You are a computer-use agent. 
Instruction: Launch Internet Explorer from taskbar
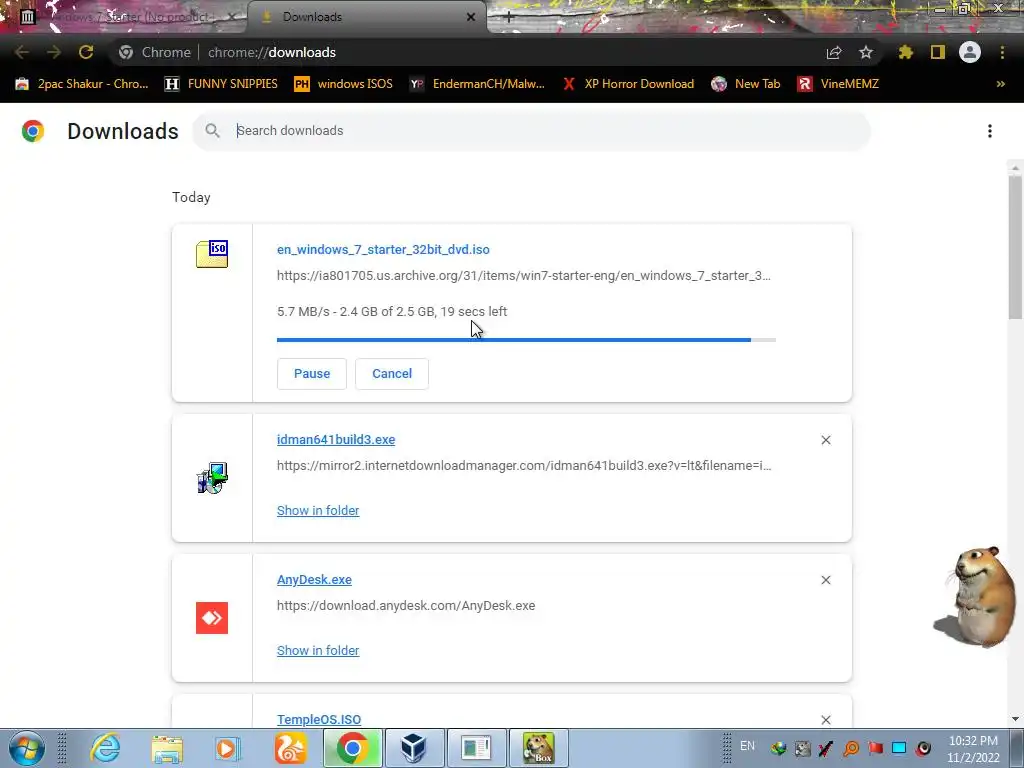[x=105, y=748]
